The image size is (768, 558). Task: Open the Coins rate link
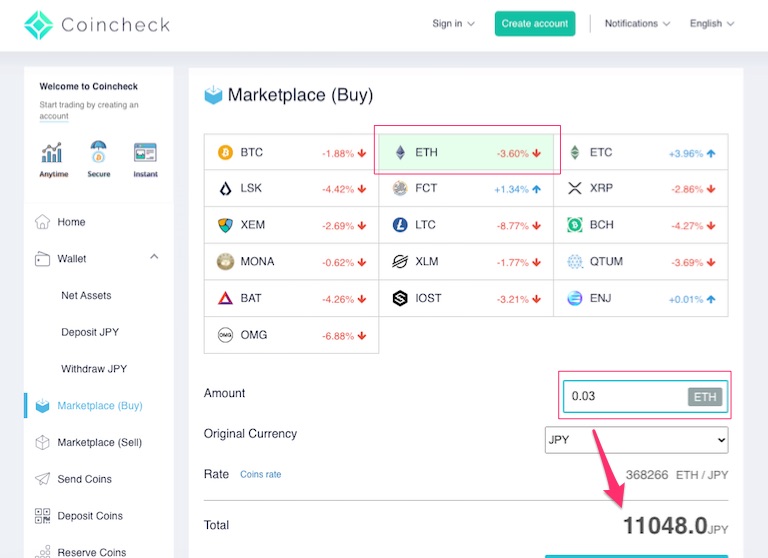pyautogui.click(x=261, y=474)
